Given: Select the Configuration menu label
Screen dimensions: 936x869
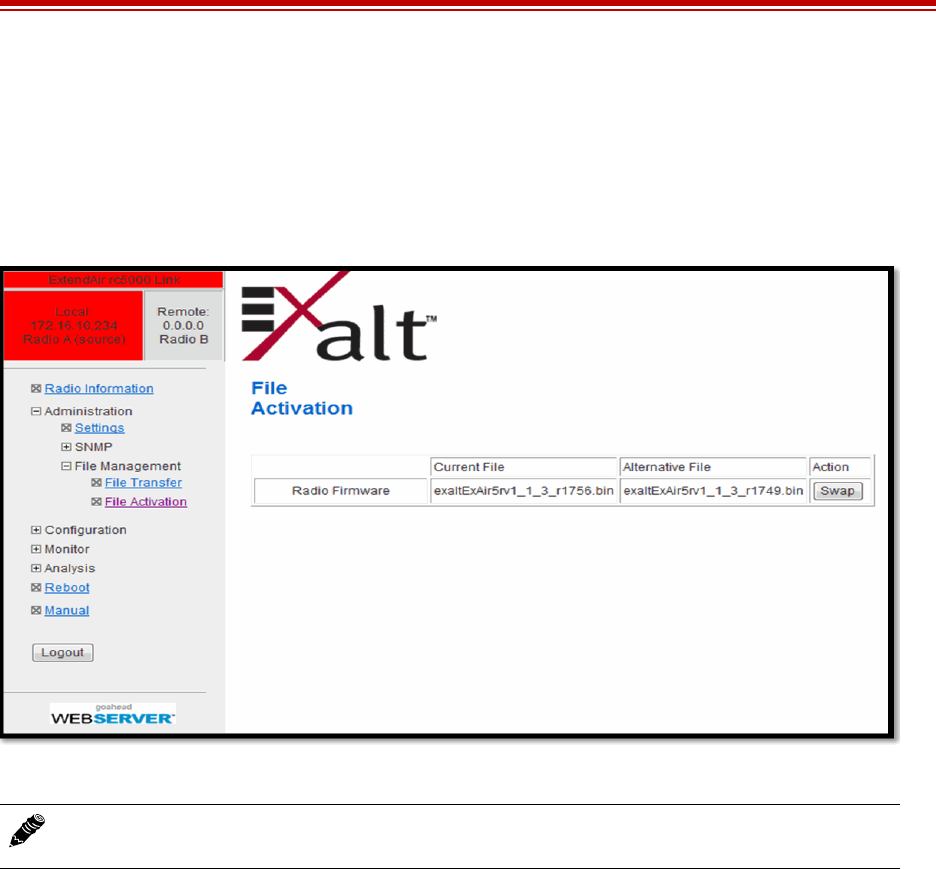Looking at the screenshot, I should pos(85,530).
